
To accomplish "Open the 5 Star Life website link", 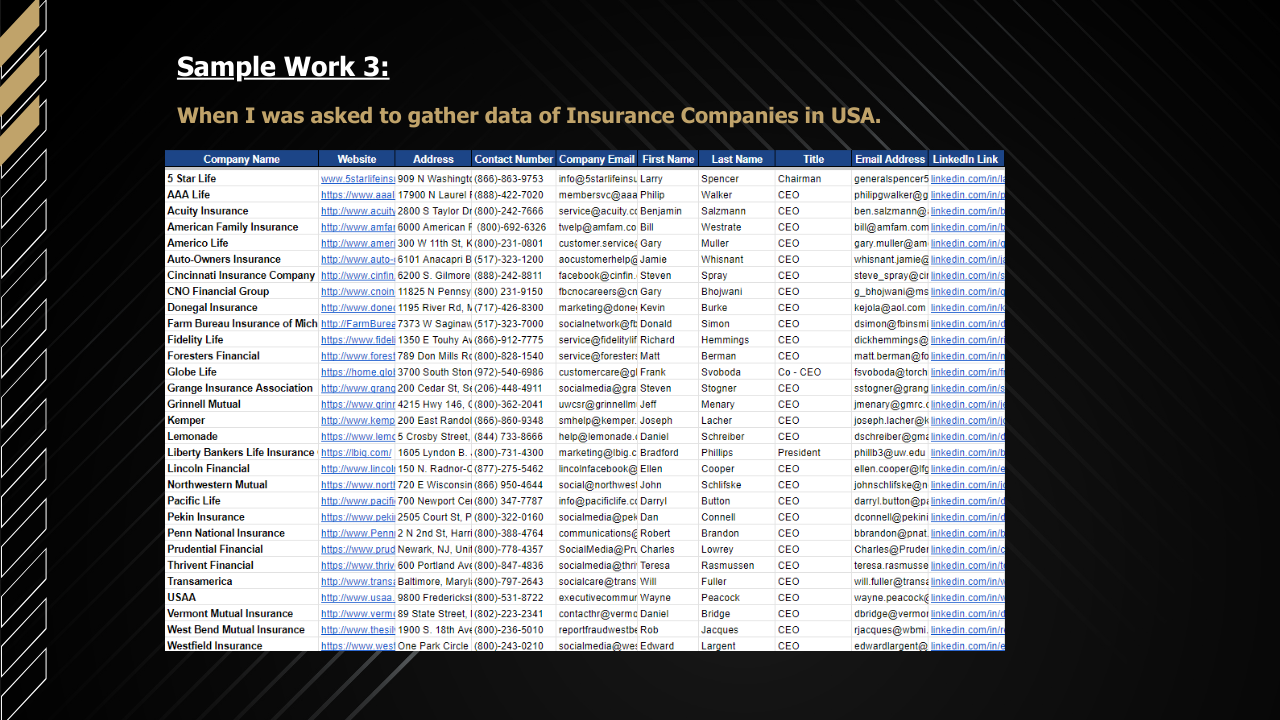I will [x=358, y=179].
